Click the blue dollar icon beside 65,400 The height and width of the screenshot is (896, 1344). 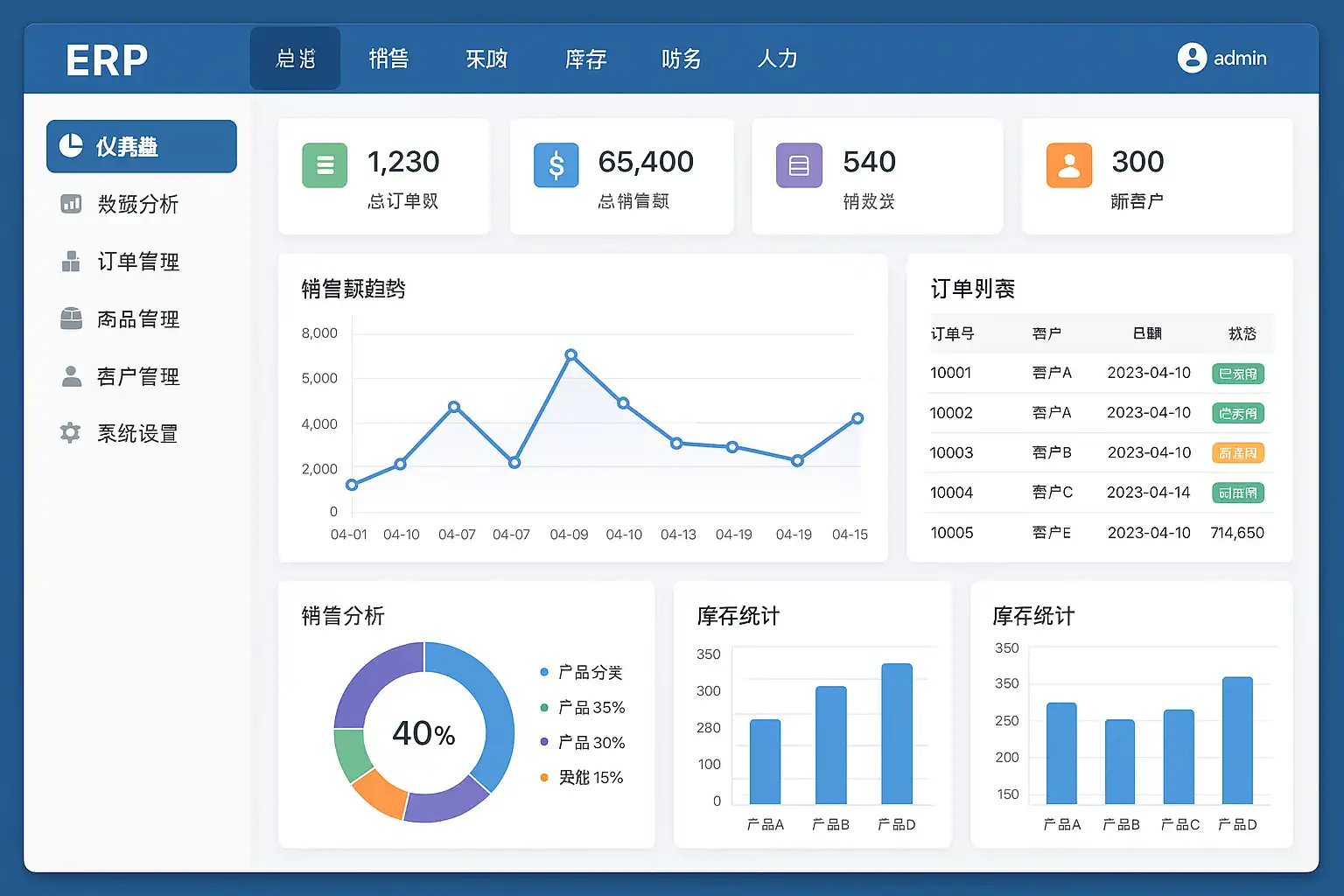pos(556,165)
